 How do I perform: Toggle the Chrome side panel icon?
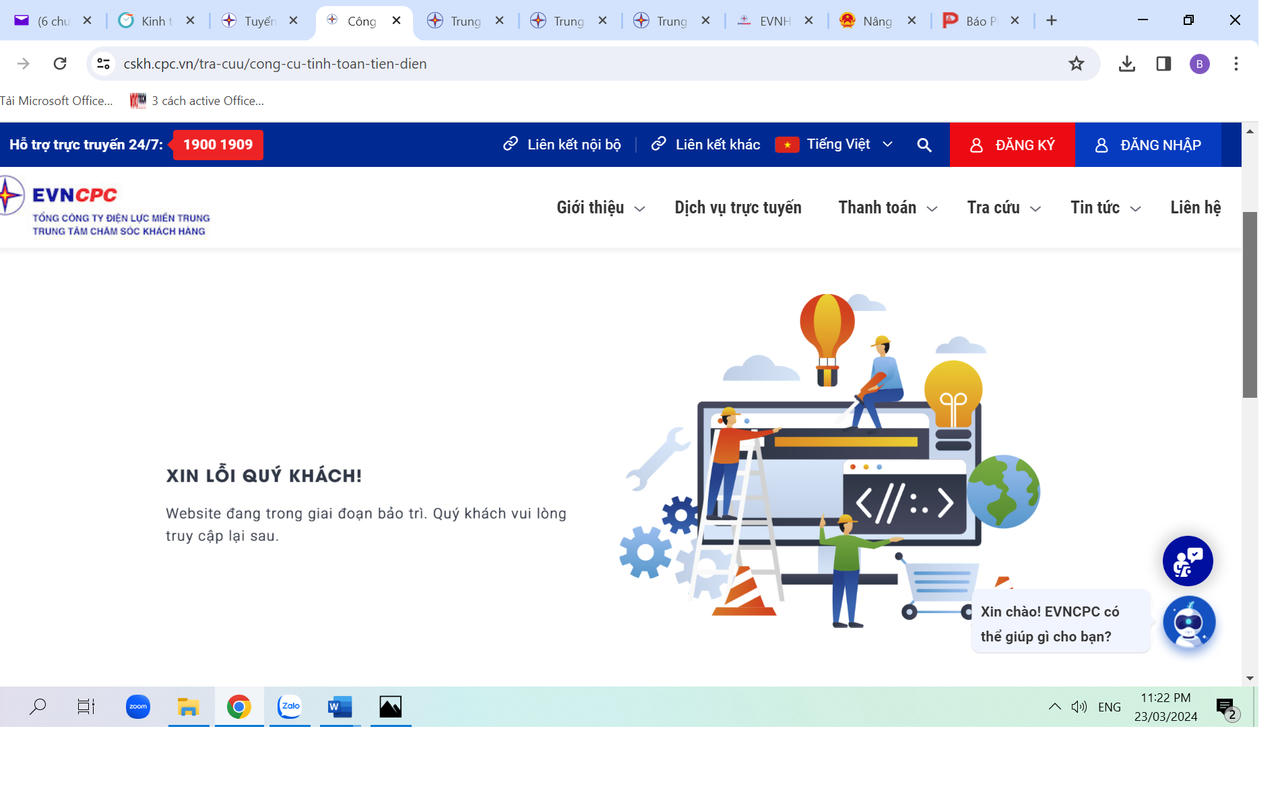pyautogui.click(x=1163, y=64)
